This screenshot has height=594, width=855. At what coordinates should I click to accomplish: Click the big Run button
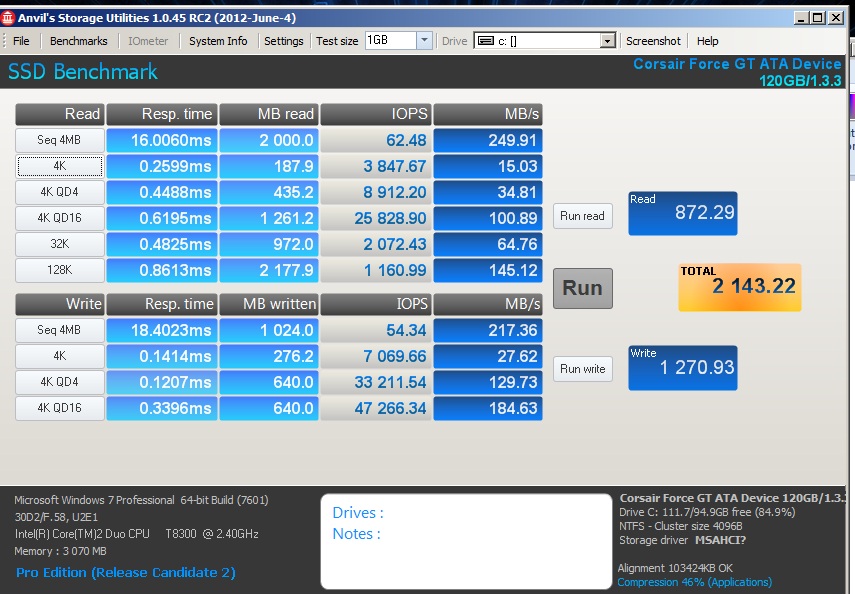point(582,288)
